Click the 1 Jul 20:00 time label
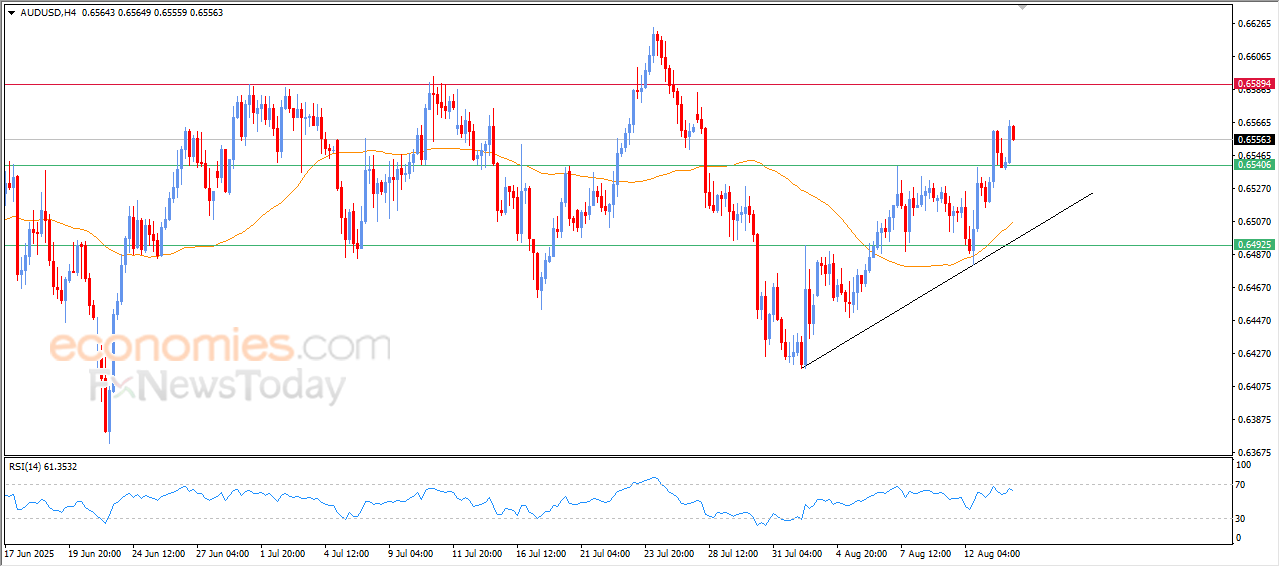 pos(284,553)
